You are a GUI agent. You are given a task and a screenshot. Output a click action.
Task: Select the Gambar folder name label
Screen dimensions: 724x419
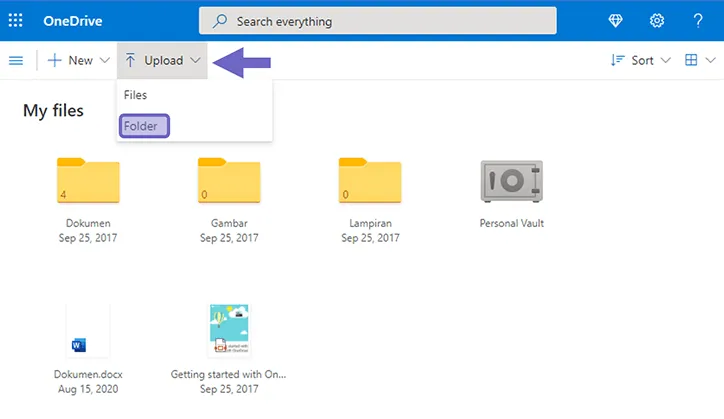pyautogui.click(x=229, y=223)
